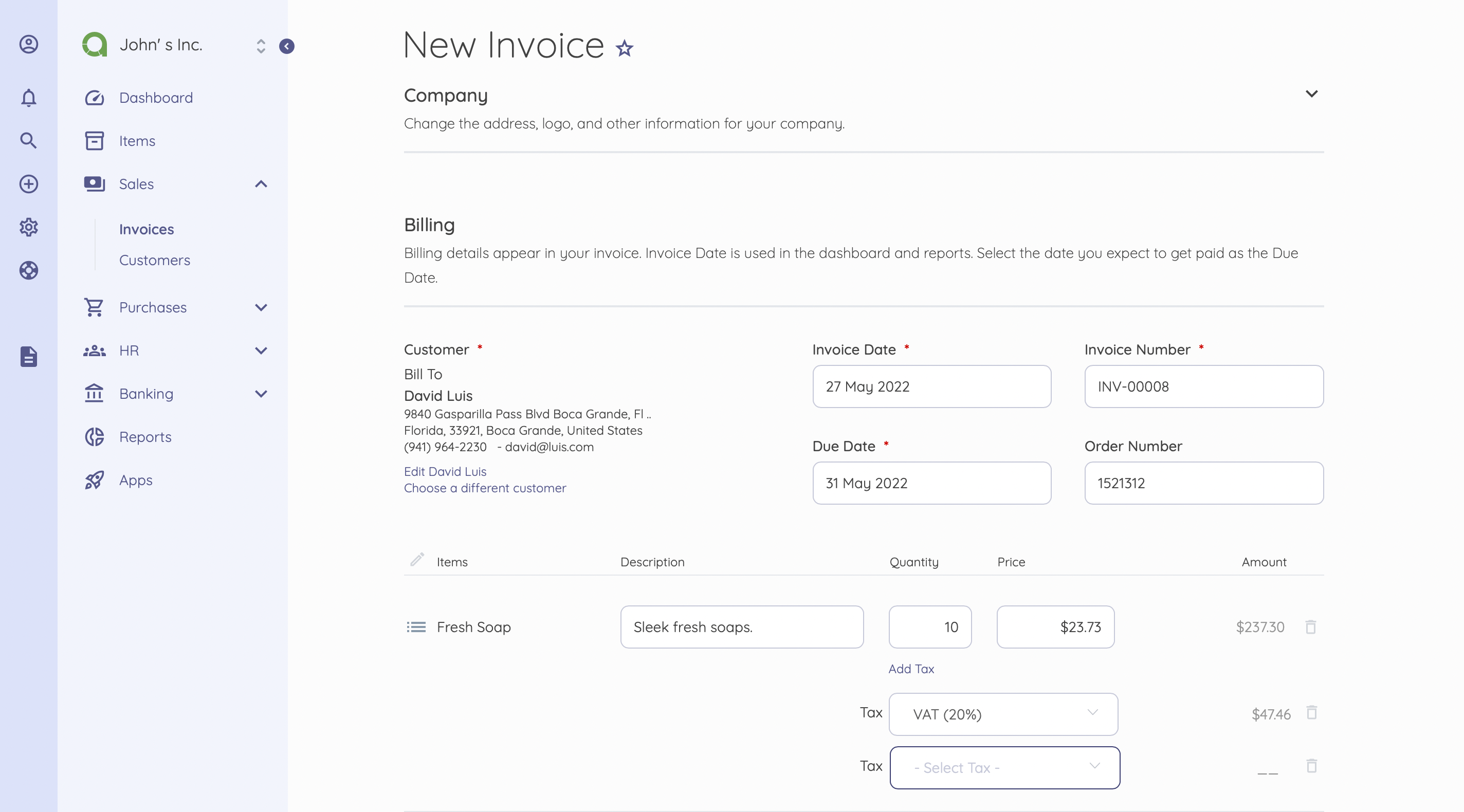Click the Add Tax link
This screenshot has width=1464, height=812.
tap(911, 669)
